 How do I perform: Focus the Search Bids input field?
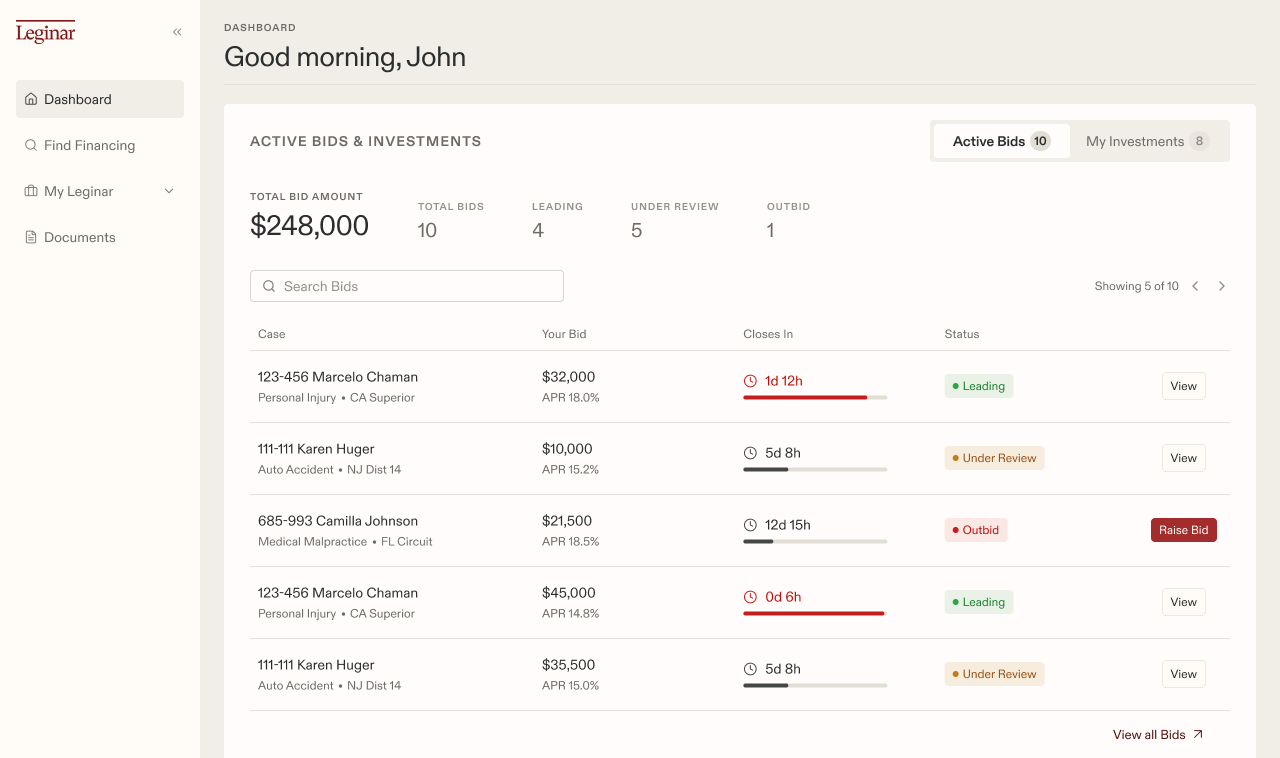click(x=407, y=286)
